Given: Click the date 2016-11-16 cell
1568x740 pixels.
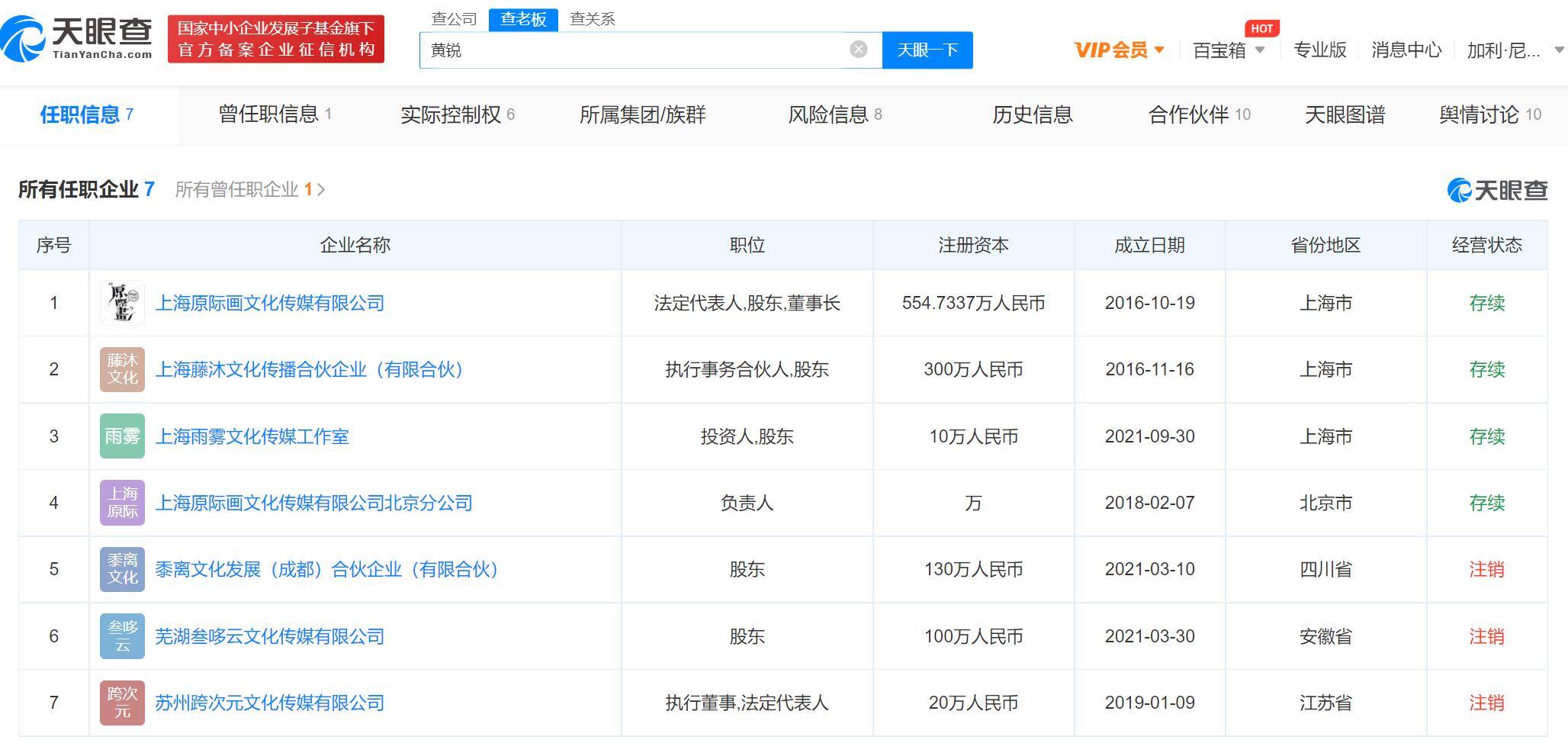Looking at the screenshot, I should pyautogui.click(x=1149, y=369).
